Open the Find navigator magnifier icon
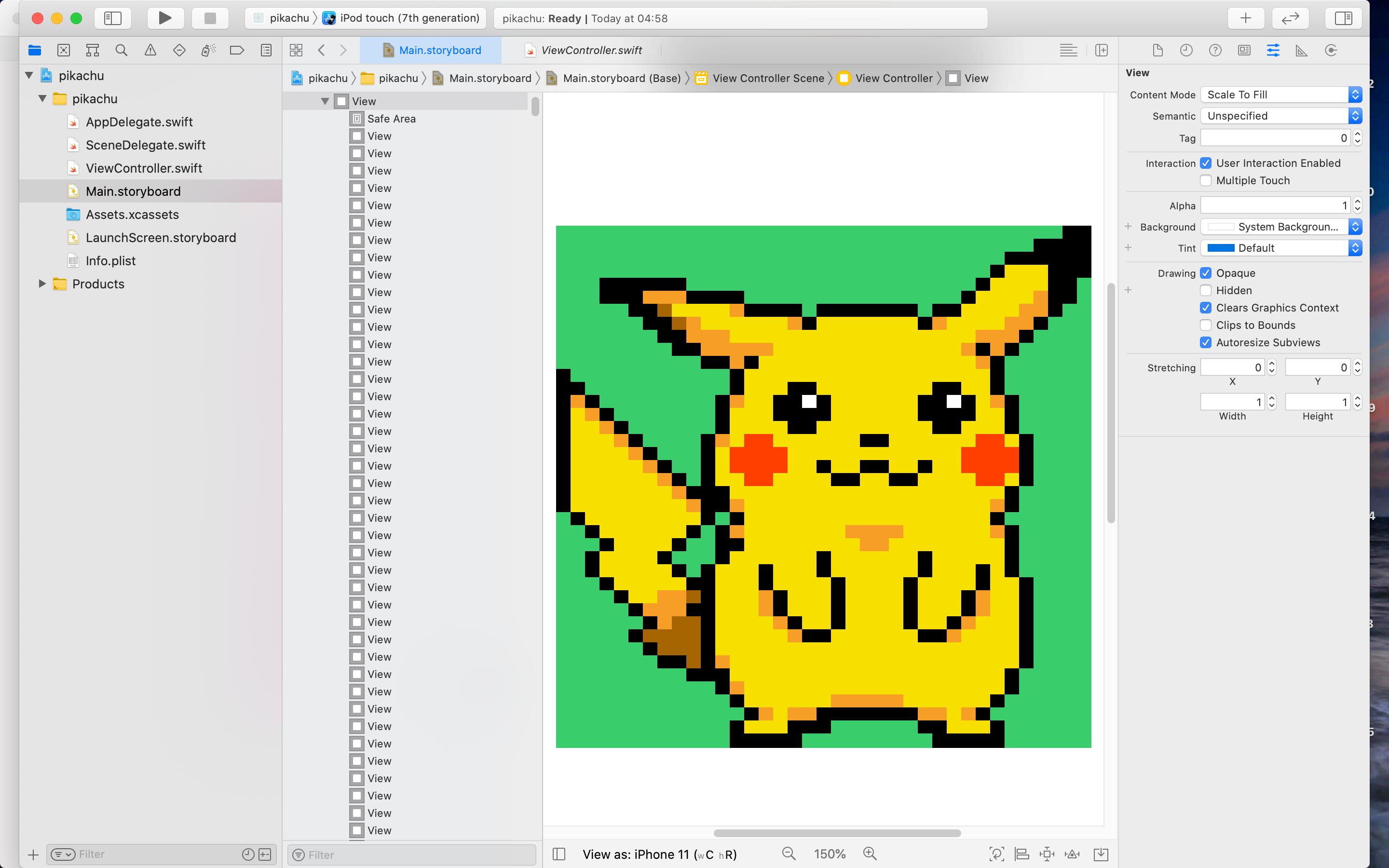 pyautogui.click(x=121, y=51)
